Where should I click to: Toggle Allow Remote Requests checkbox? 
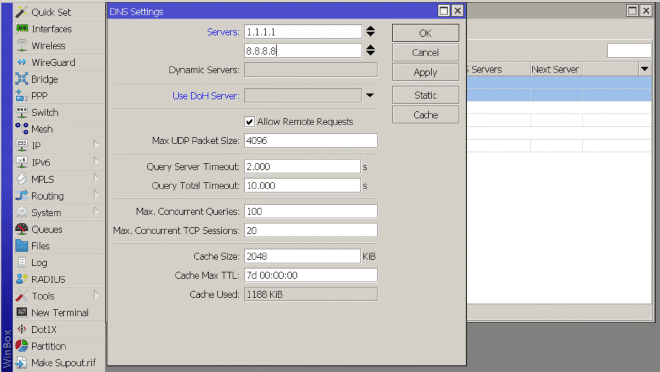(x=249, y=122)
